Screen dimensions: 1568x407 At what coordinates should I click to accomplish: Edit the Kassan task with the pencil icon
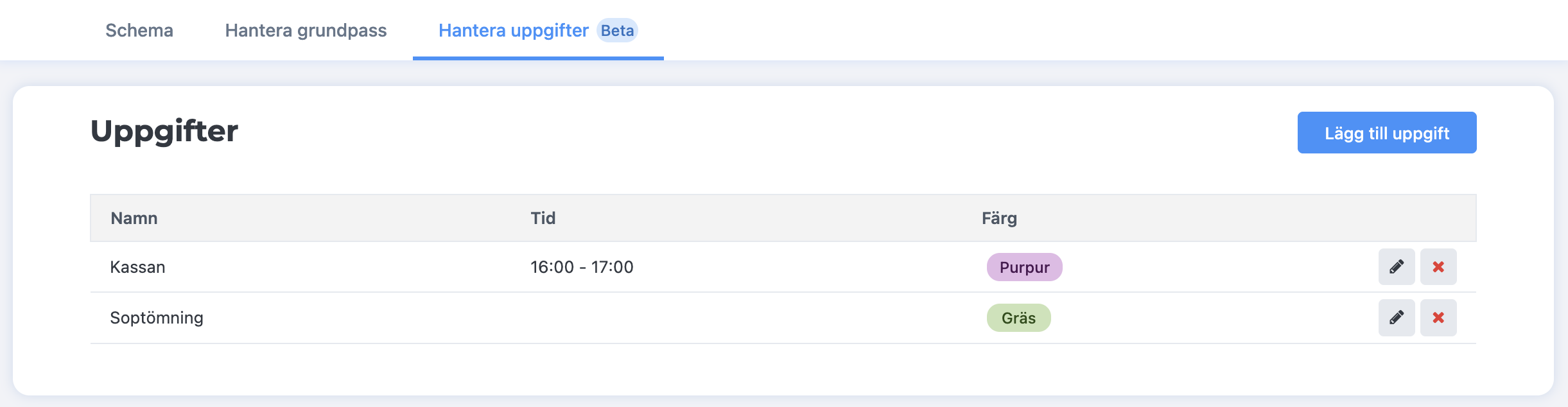pyautogui.click(x=1396, y=266)
